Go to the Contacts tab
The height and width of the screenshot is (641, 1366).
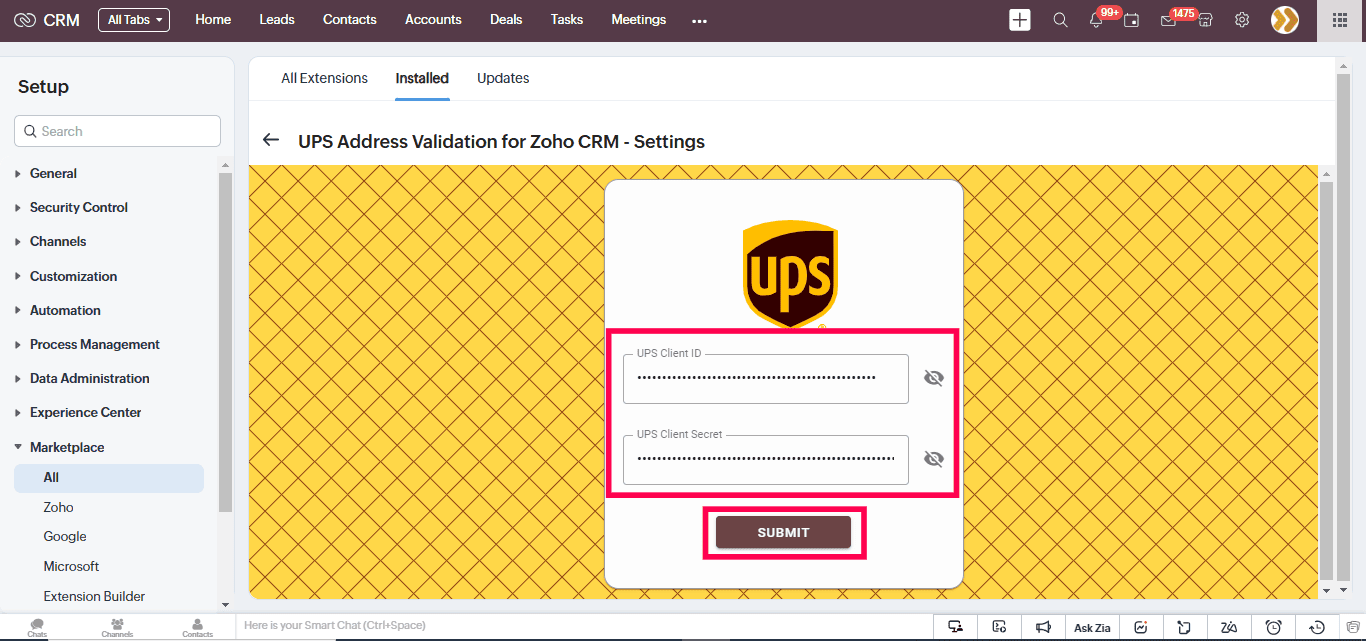(350, 20)
